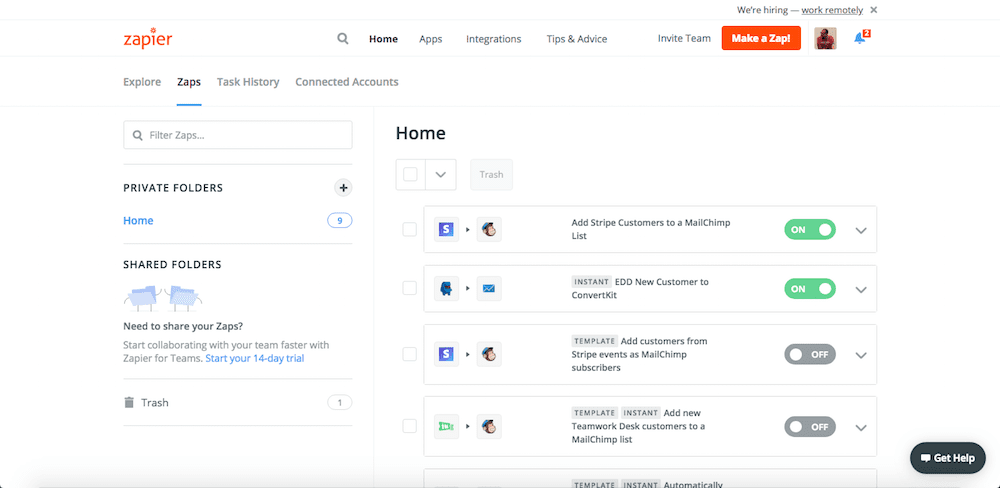
Task: Click Stripe icon in Stripe events zap
Action: pyautogui.click(x=446, y=354)
